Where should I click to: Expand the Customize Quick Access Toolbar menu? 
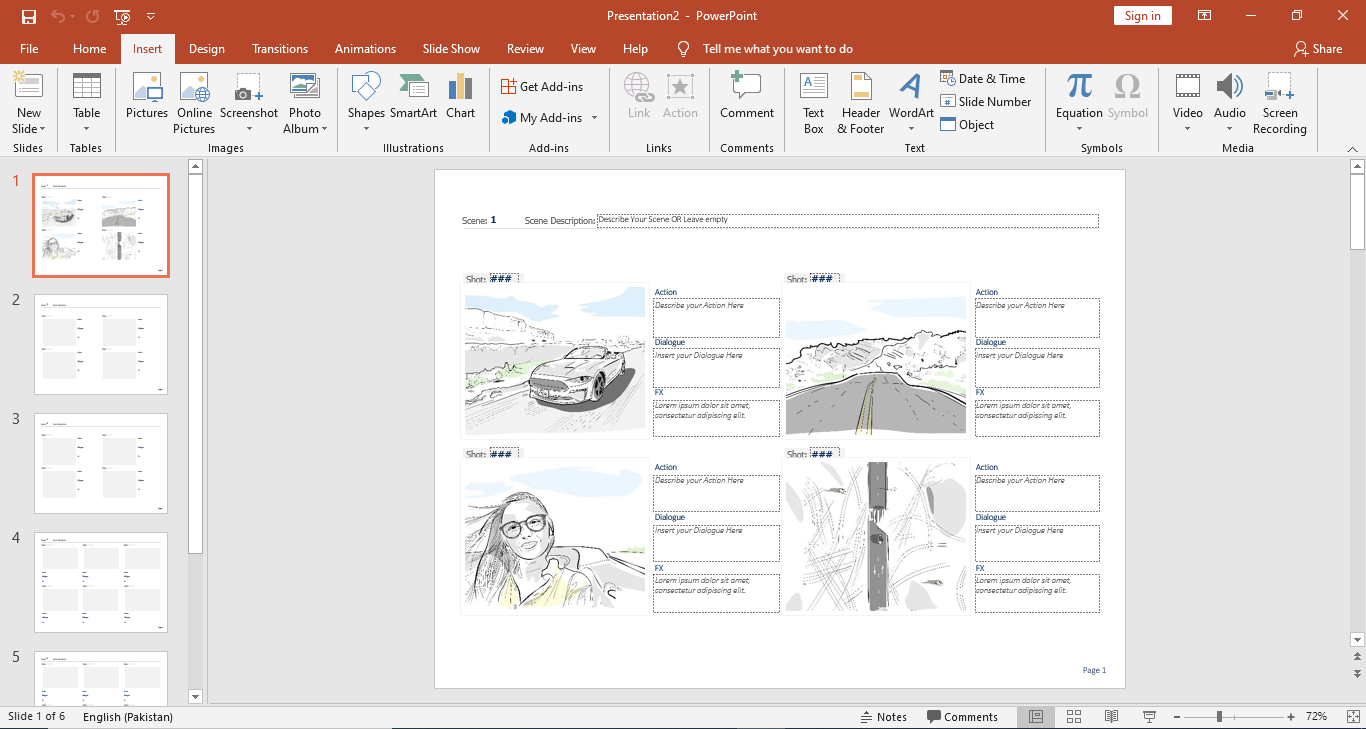click(x=151, y=16)
